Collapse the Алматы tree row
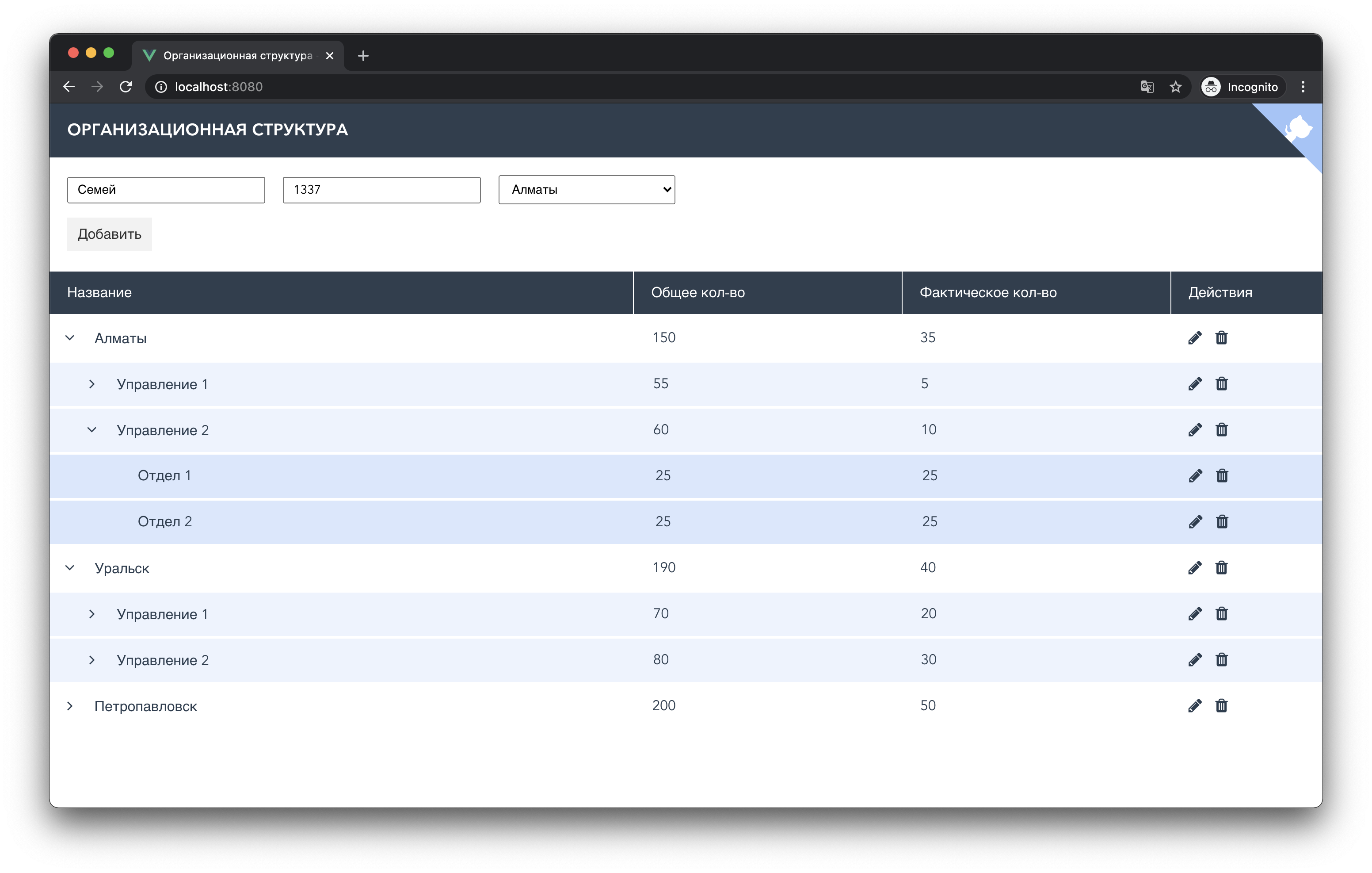The width and height of the screenshot is (1372, 873). [70, 337]
